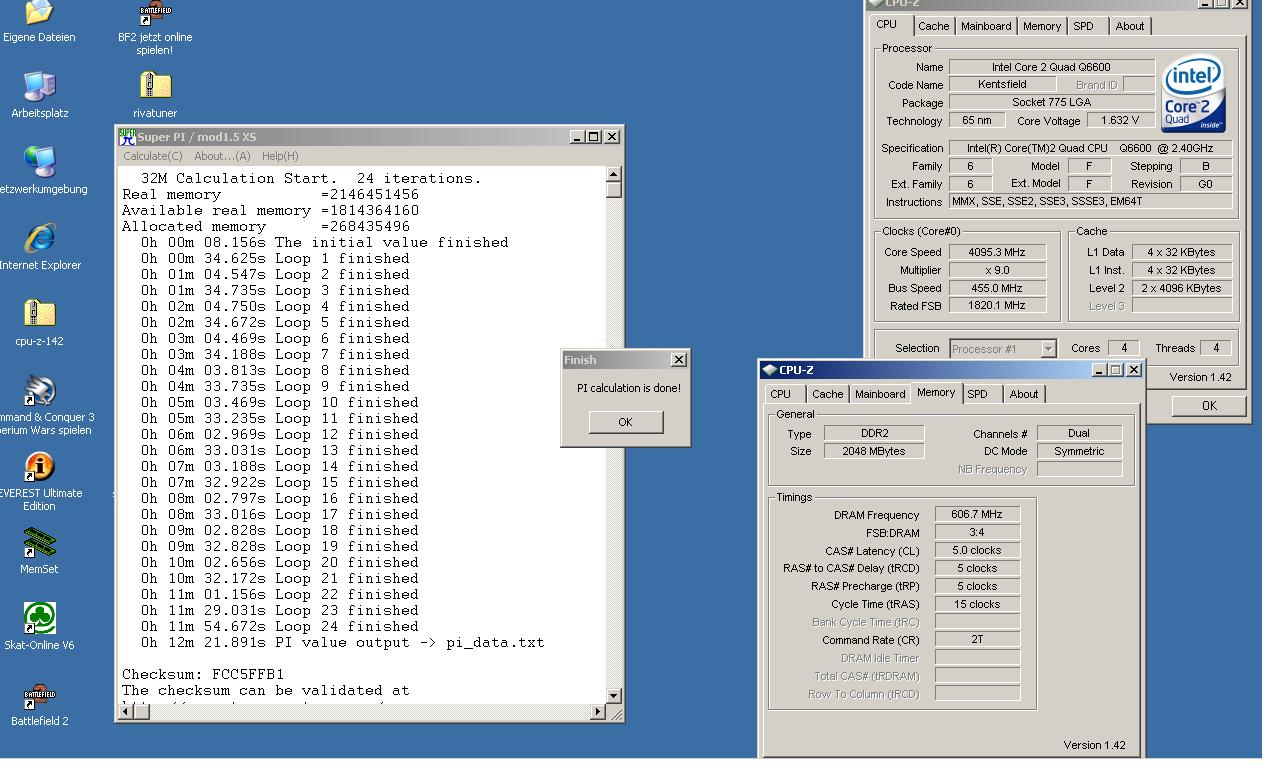Open About tab in back CPU-Z window
This screenshot has width=1280, height=768.
1130,26
